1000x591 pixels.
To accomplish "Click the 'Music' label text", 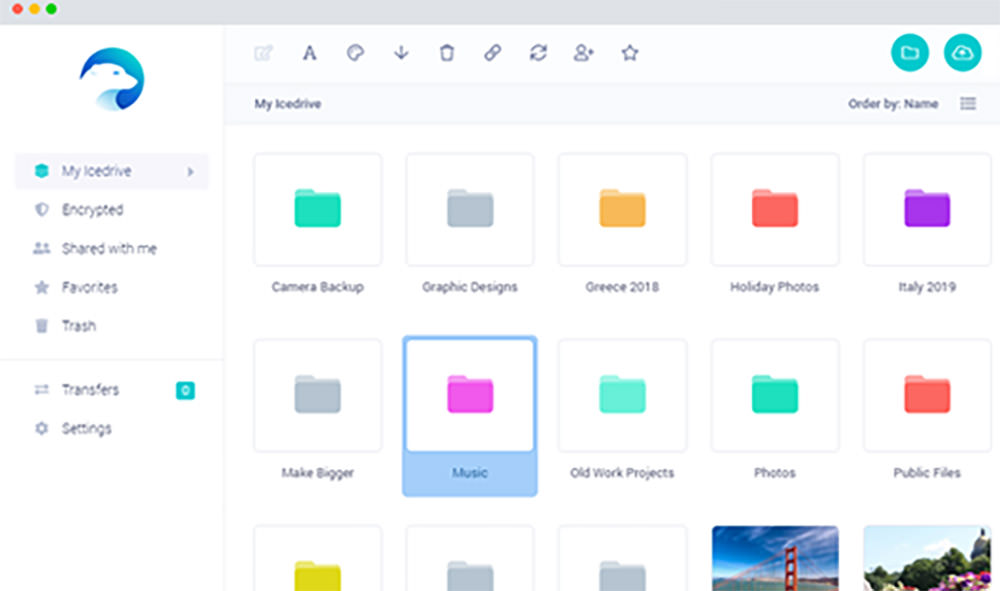I will point(470,473).
